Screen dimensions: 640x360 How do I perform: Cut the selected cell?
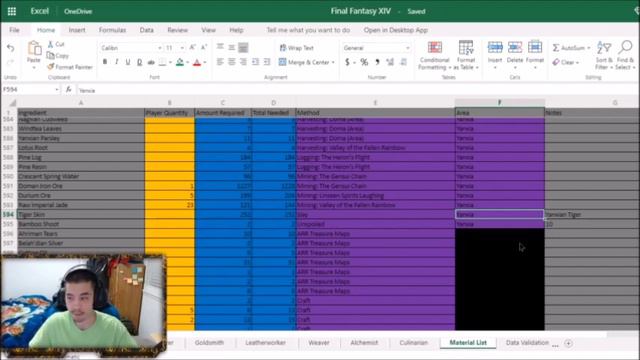56,44
